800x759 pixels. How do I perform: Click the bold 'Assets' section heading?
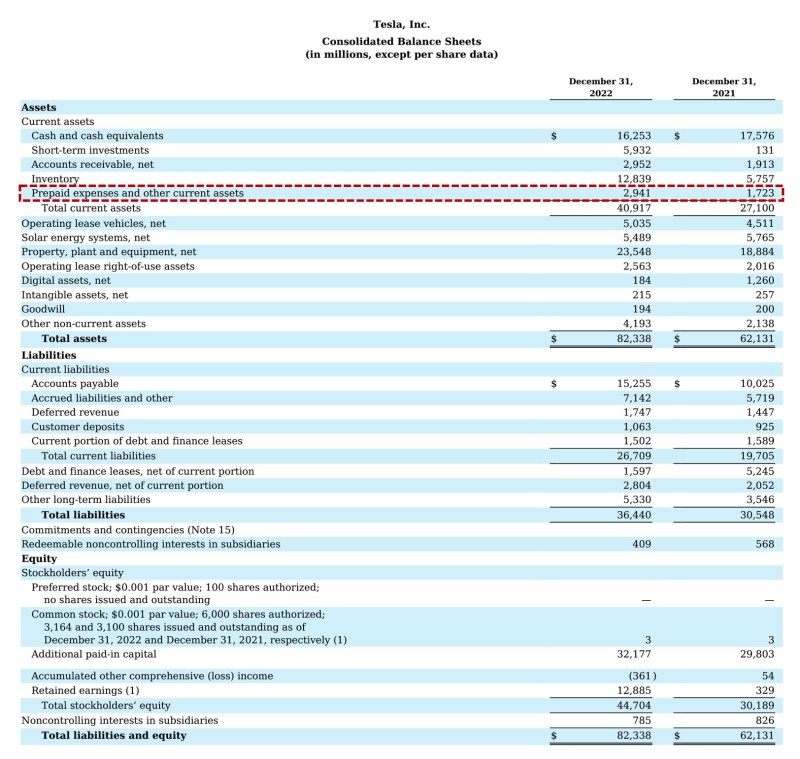pos(39,108)
